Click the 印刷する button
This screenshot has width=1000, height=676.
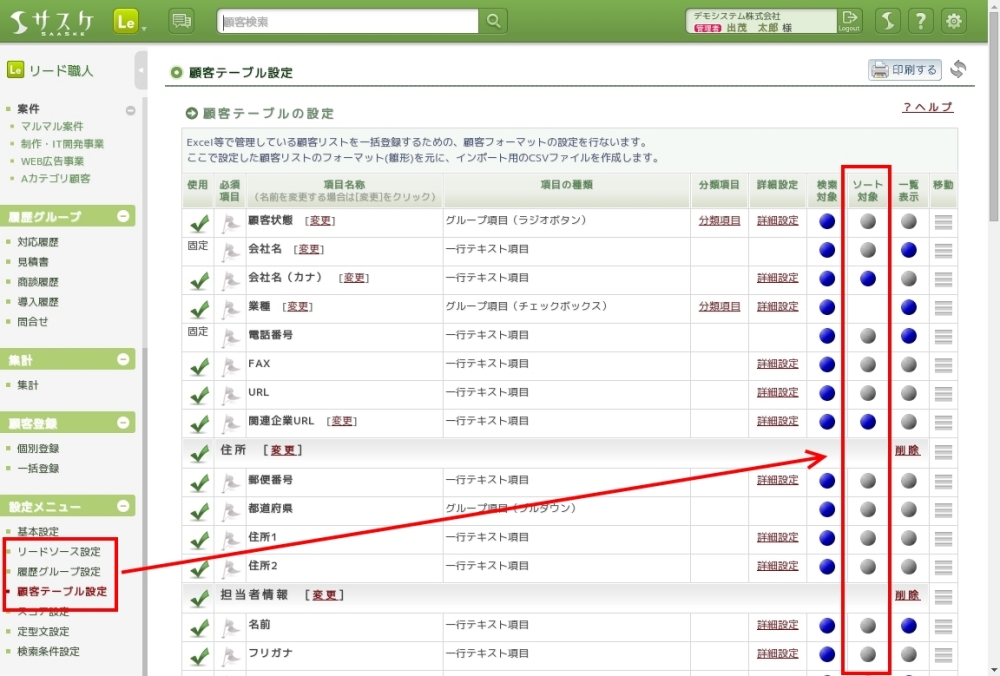tap(905, 70)
